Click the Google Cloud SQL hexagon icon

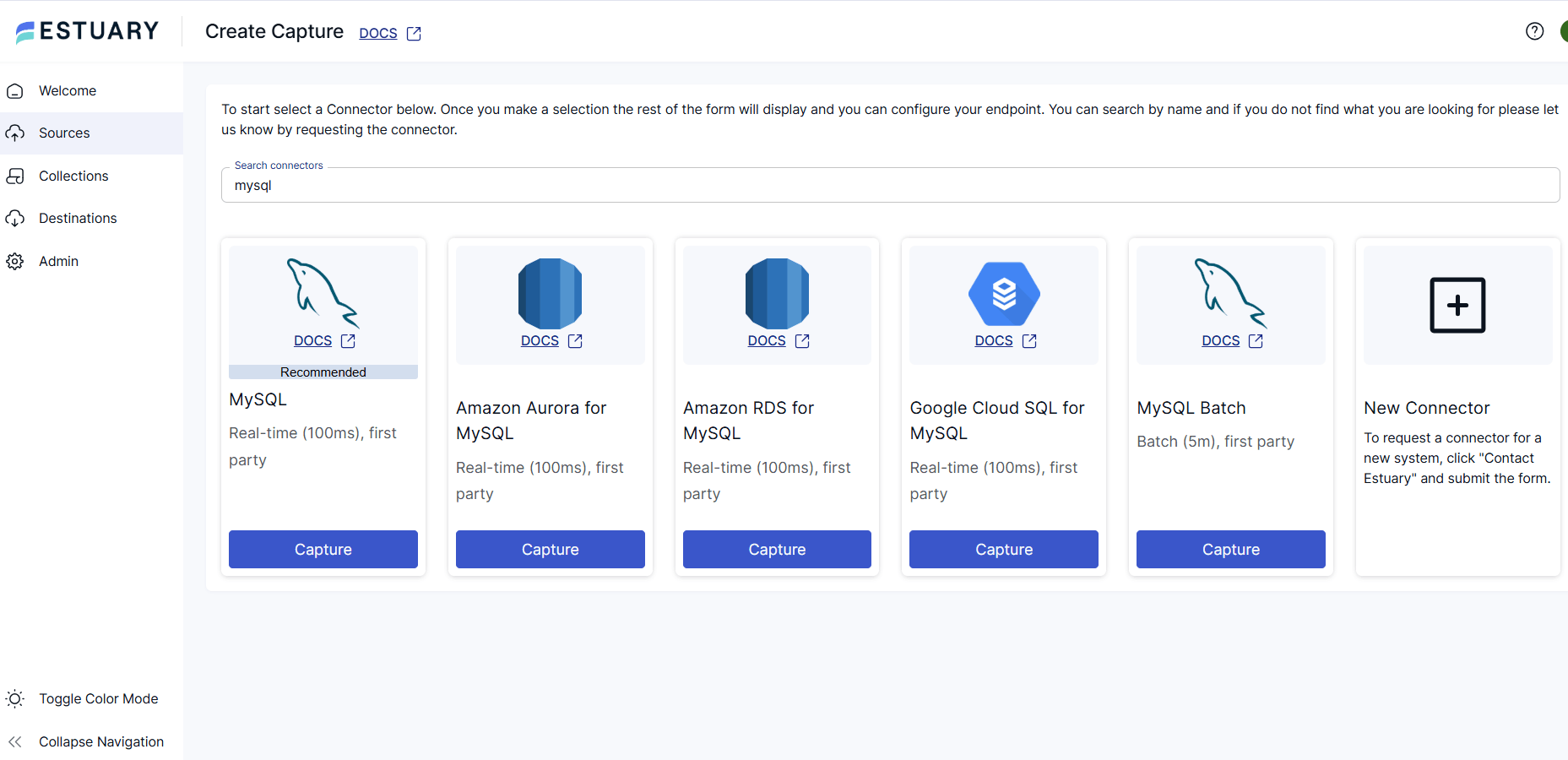pyautogui.click(x=1004, y=294)
